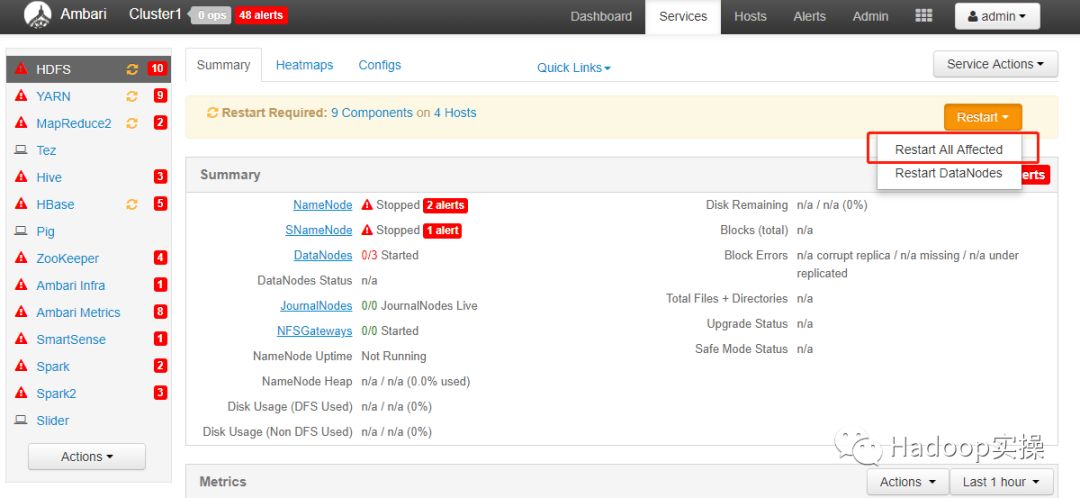The width and height of the screenshot is (1080, 498).
Task: Open the views grid icon
Action: click(x=924, y=16)
